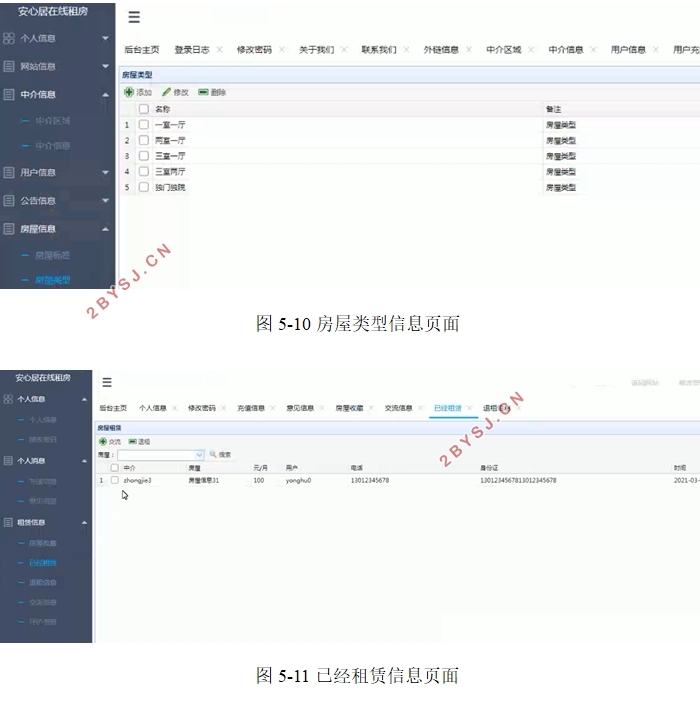
Task: Close the 外链信息 tab with its X
Action: [469, 50]
